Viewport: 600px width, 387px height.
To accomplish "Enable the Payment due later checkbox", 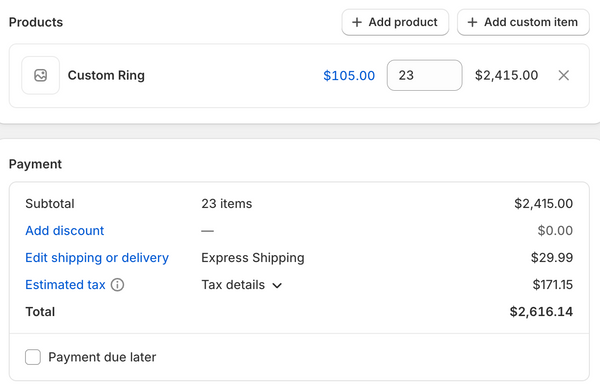I will coord(33,357).
